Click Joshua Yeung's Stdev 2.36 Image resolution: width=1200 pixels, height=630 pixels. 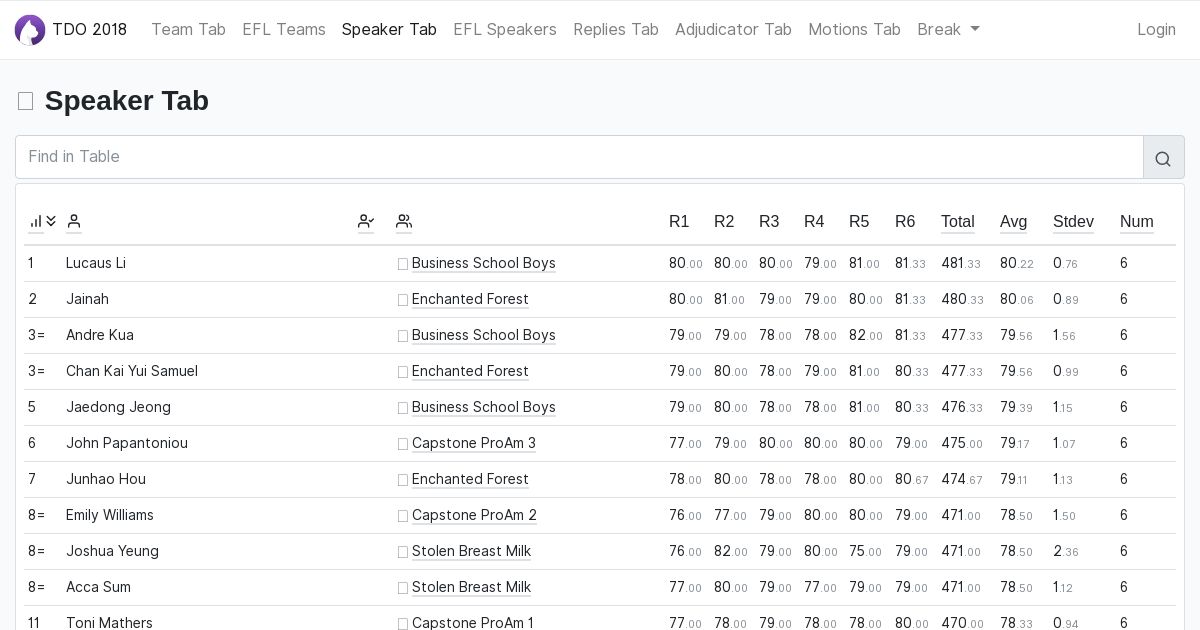pyautogui.click(x=1066, y=551)
